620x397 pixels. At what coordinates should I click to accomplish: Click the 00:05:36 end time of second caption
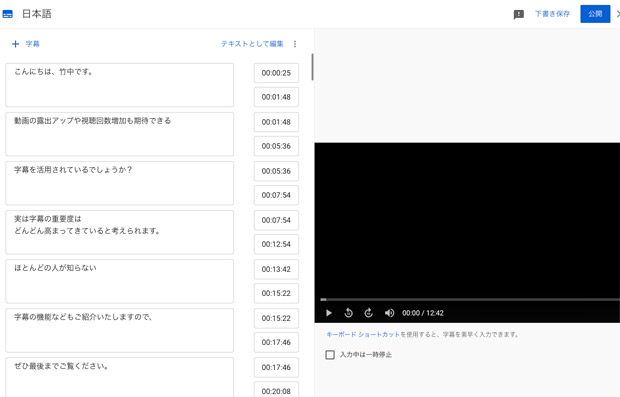[x=276, y=146]
